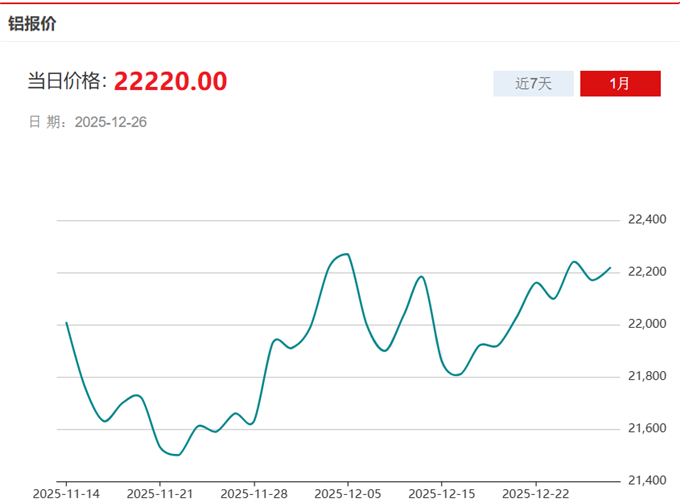This screenshot has height=502, width=680.
Task: Click the 2025-12-26 date text
Action: coord(111,122)
